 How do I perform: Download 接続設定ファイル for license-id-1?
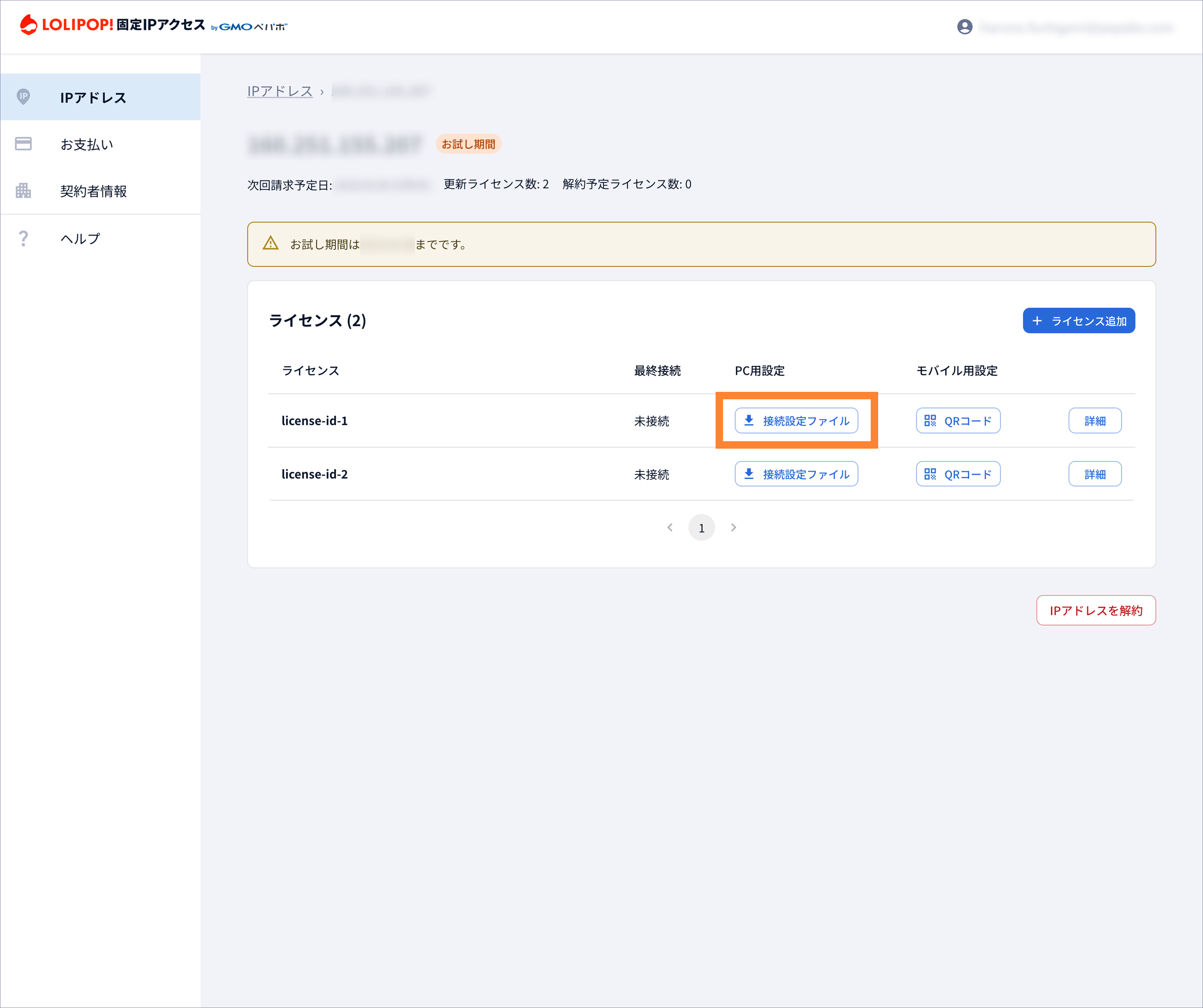point(796,420)
